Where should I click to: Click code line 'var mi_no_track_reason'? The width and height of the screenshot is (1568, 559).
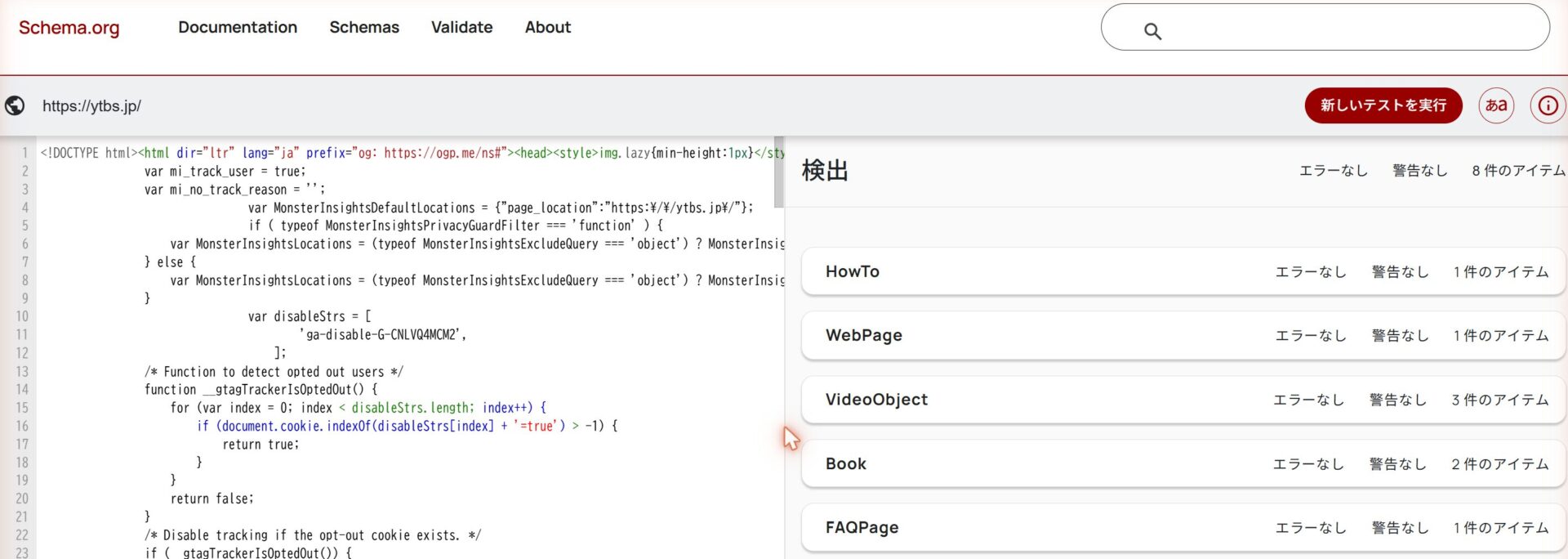pos(235,190)
